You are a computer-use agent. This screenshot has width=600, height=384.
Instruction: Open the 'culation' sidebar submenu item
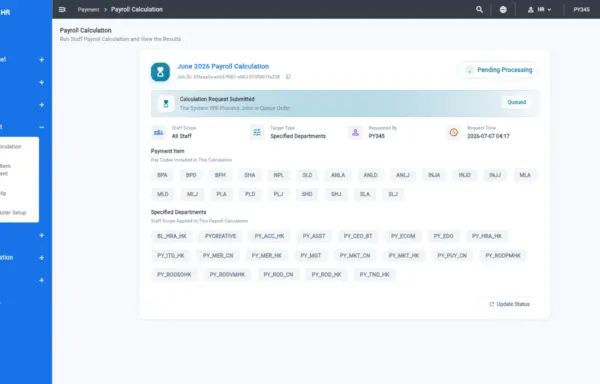click(11, 146)
